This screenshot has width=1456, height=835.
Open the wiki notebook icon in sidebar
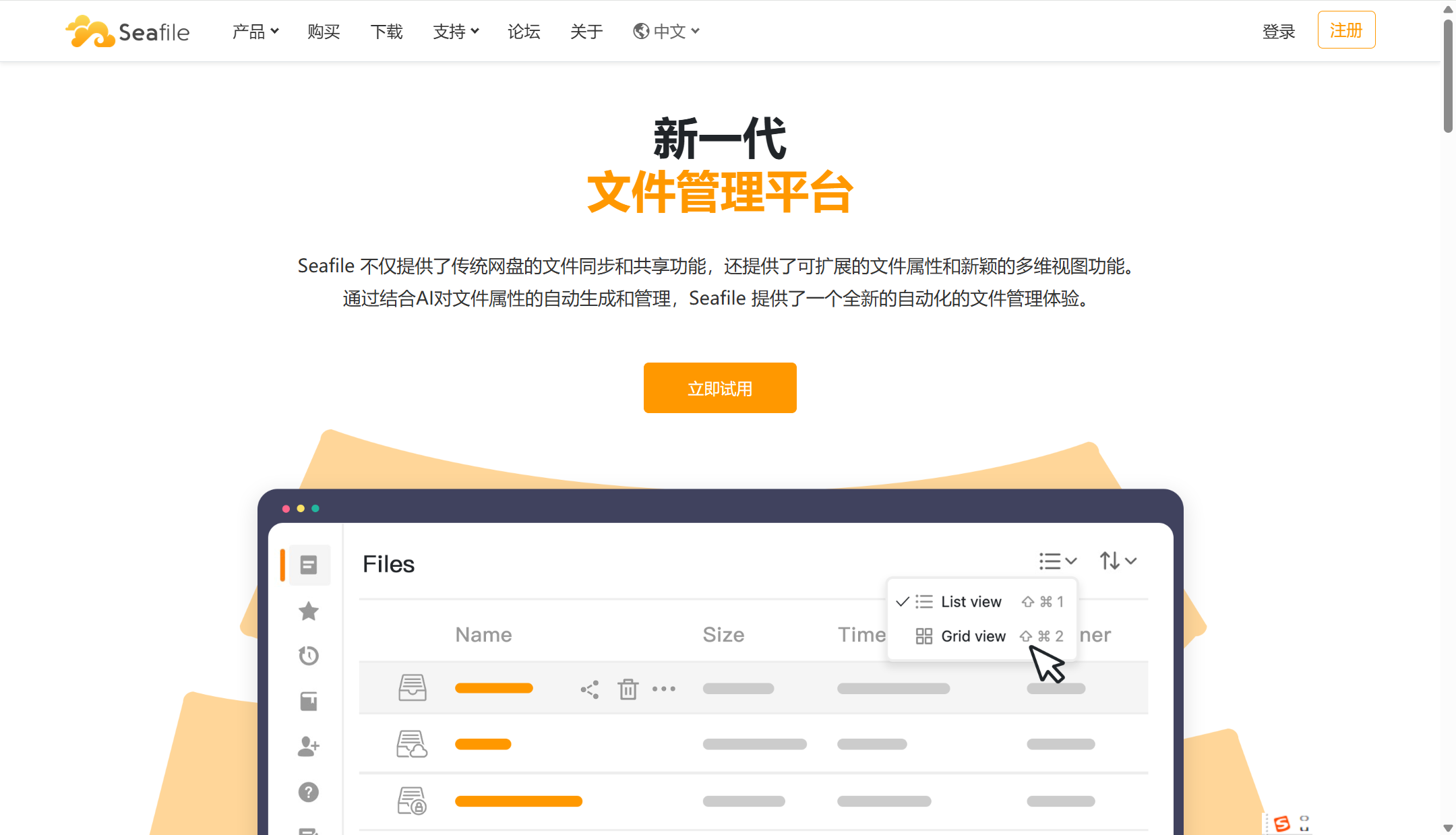pyautogui.click(x=308, y=700)
